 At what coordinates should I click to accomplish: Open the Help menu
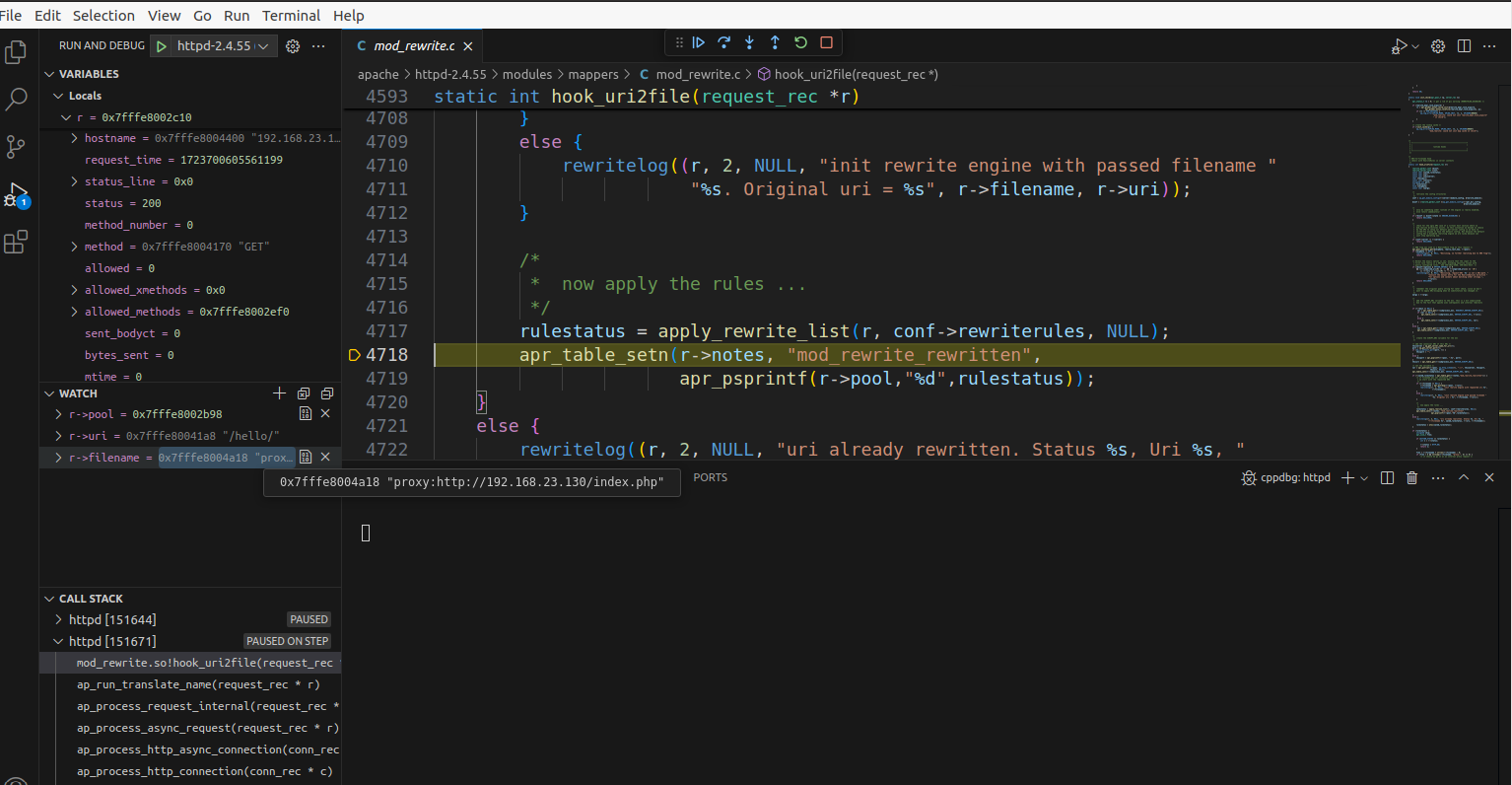[348, 16]
